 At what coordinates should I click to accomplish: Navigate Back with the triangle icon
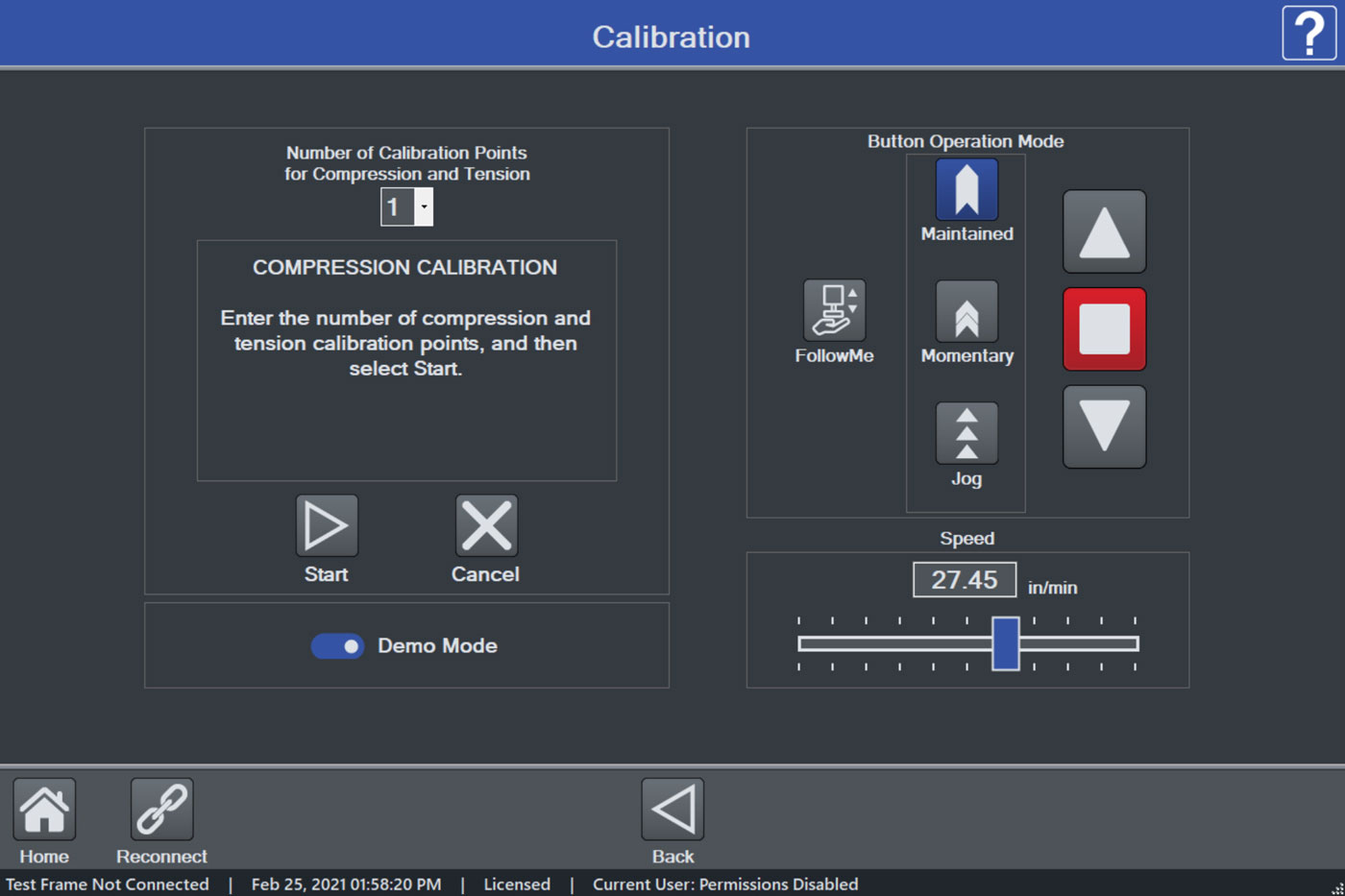click(672, 810)
